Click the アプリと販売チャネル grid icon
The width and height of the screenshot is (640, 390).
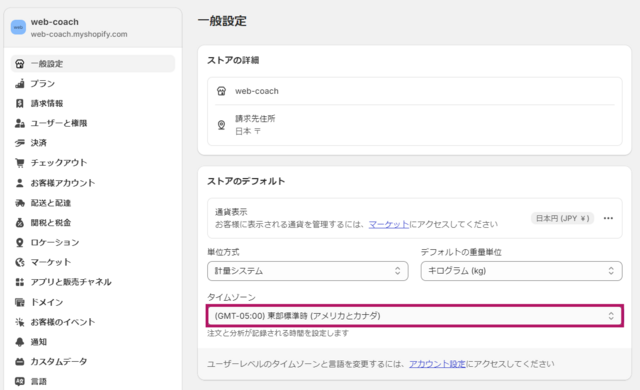(x=20, y=282)
